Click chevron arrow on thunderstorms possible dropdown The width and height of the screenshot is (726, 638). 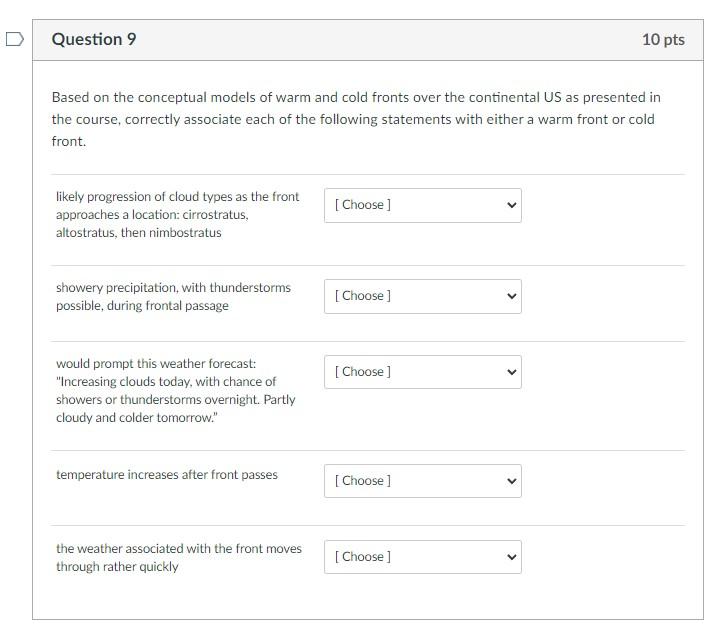pyautogui.click(x=511, y=296)
